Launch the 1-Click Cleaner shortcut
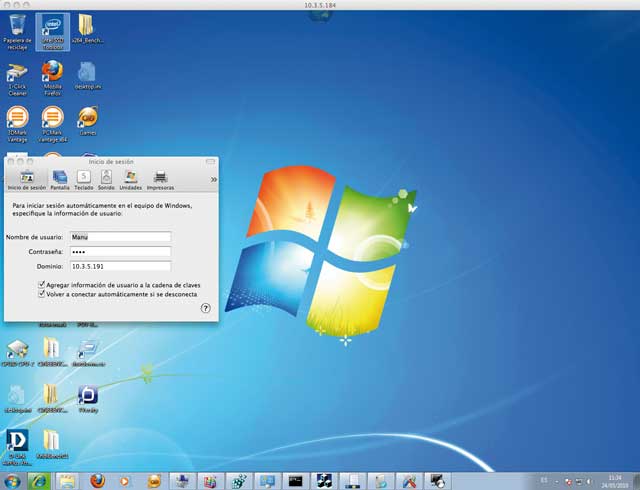Screen dimensions: 640x490 tap(17, 79)
